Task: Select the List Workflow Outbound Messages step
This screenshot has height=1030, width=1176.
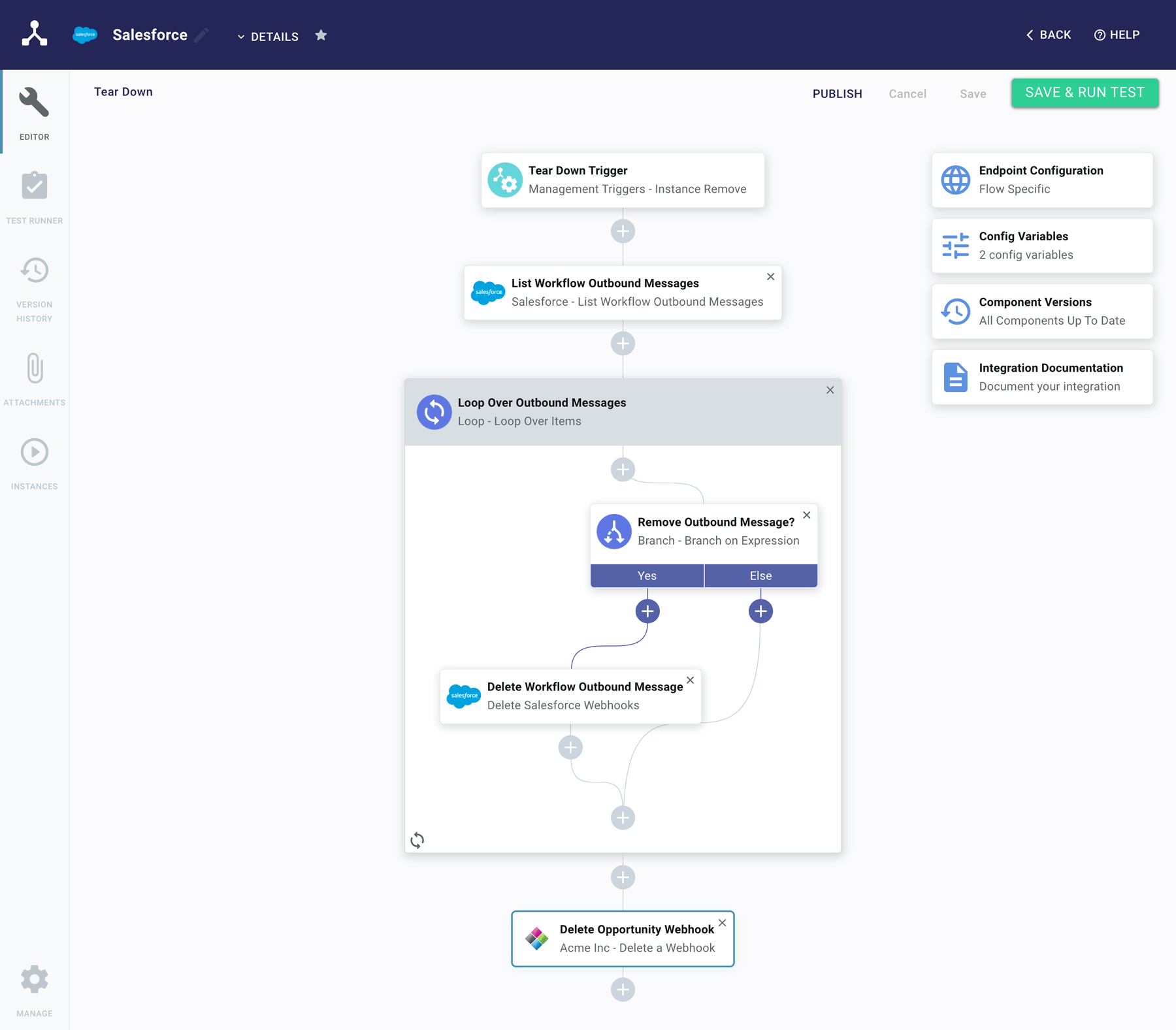Action: click(x=623, y=293)
